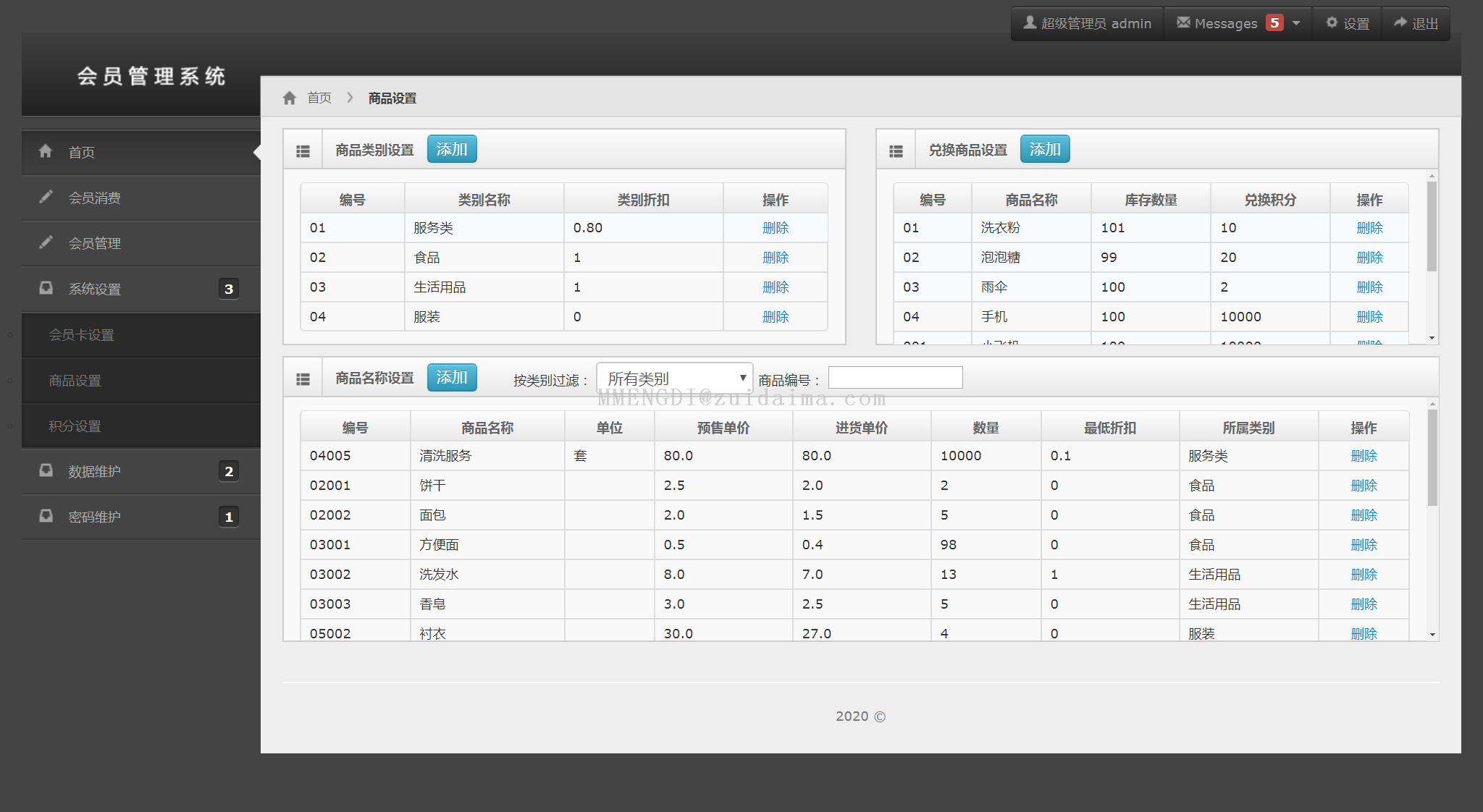
Task: Delete the 方便面 product row
Action: [1364, 545]
